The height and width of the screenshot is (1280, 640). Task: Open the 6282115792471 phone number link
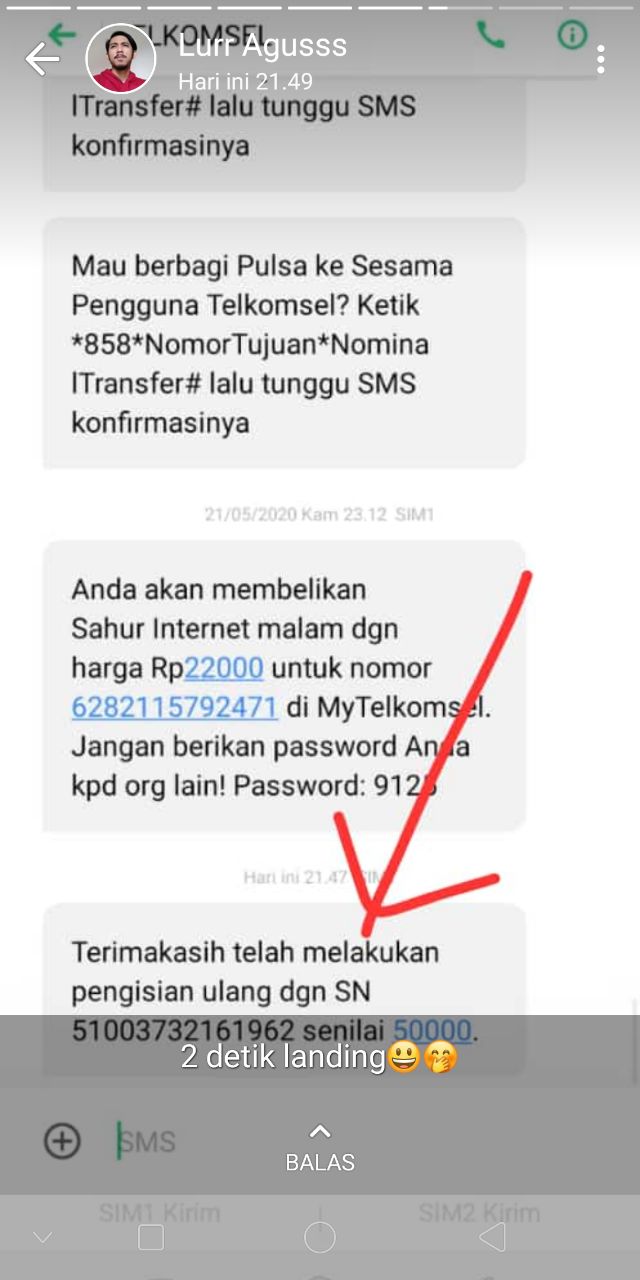[174, 707]
